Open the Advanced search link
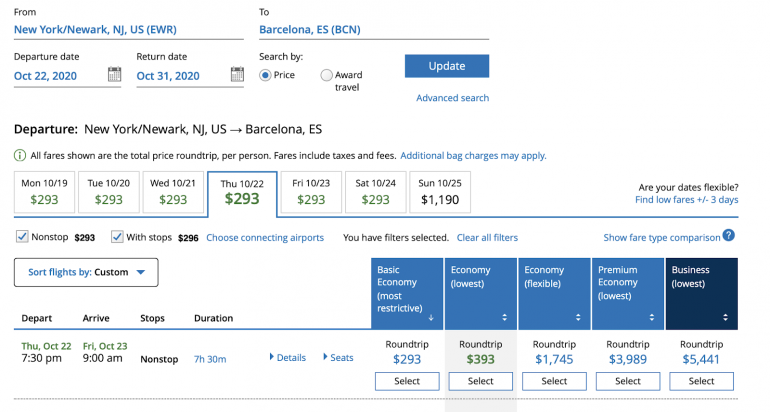Image resolution: width=770 pixels, height=412 pixels. point(452,98)
